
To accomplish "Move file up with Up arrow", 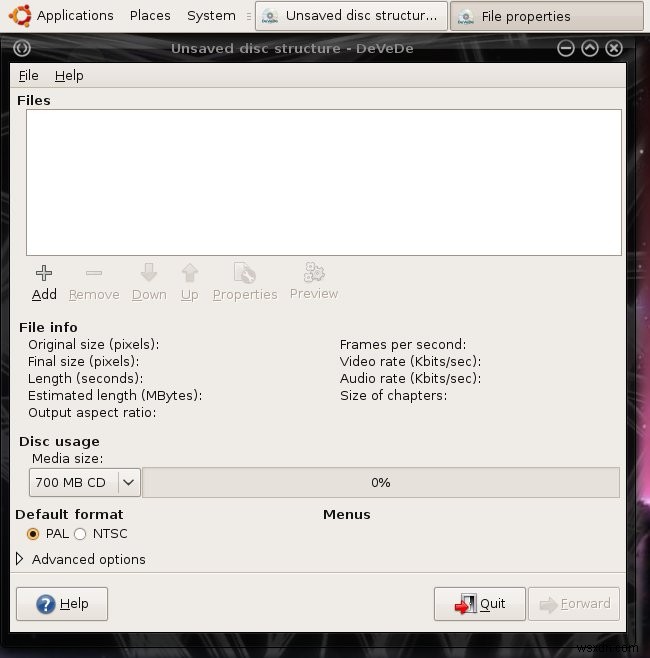I will tap(190, 273).
